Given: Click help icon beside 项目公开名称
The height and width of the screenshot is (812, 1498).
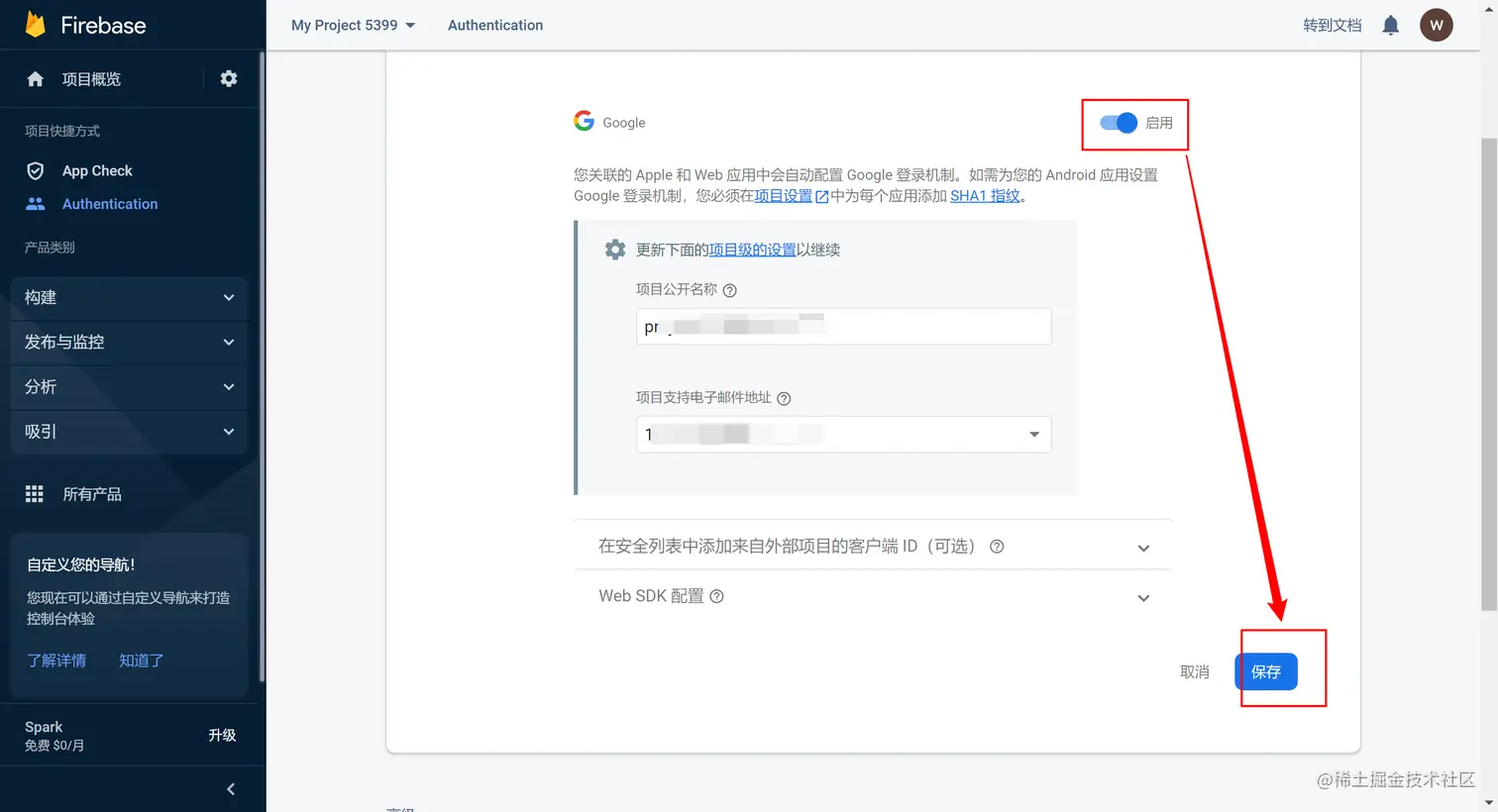Looking at the screenshot, I should (x=730, y=290).
